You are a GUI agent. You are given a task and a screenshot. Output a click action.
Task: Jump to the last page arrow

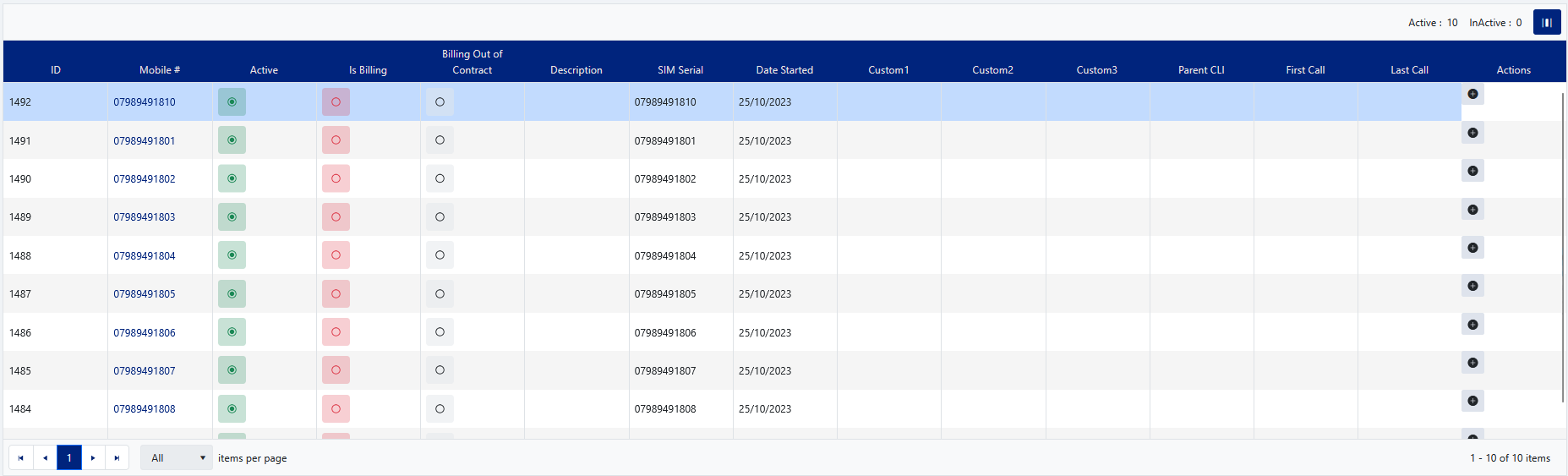coord(117,458)
